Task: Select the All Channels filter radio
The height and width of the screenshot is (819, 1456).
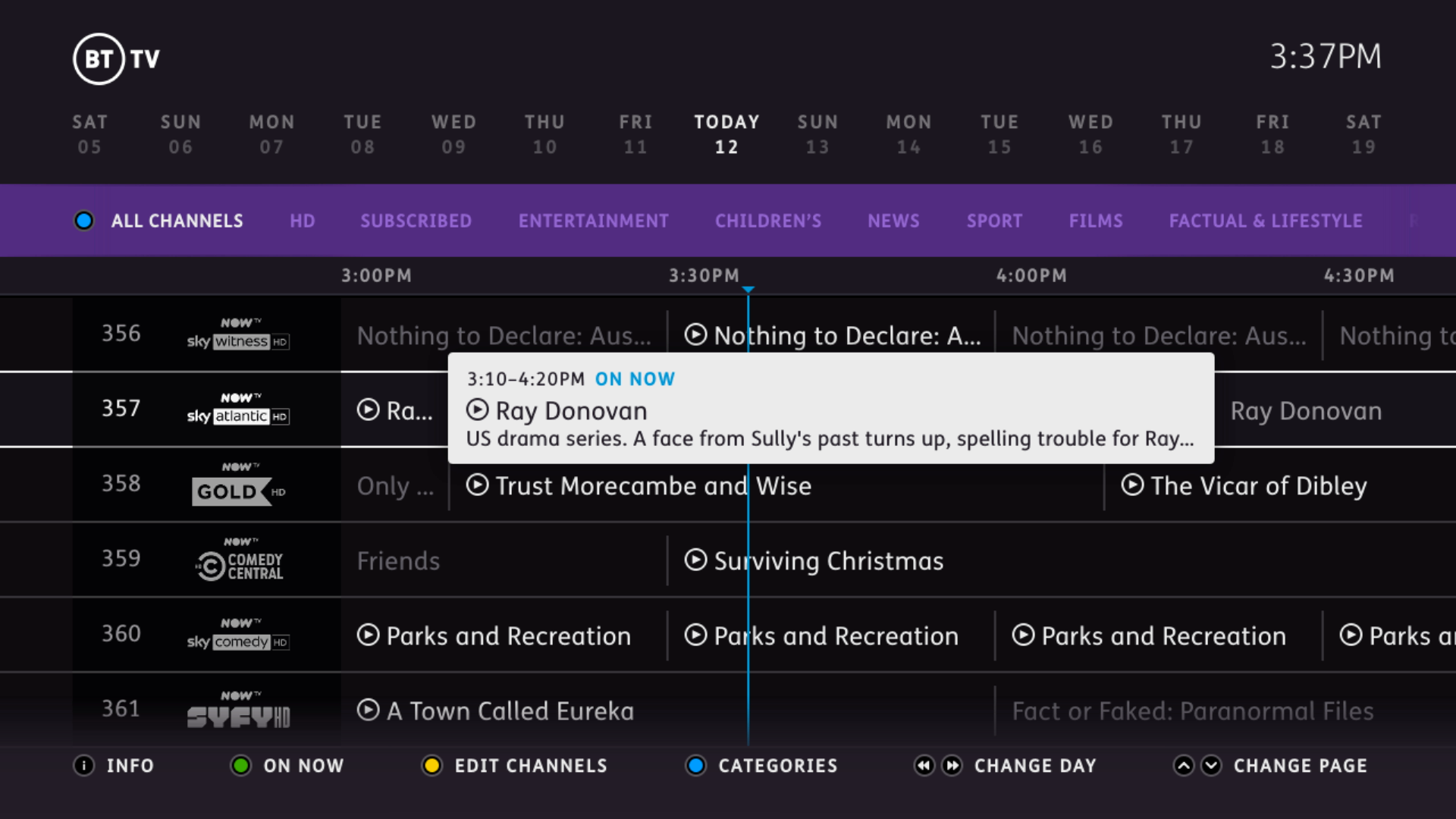Action: (83, 221)
